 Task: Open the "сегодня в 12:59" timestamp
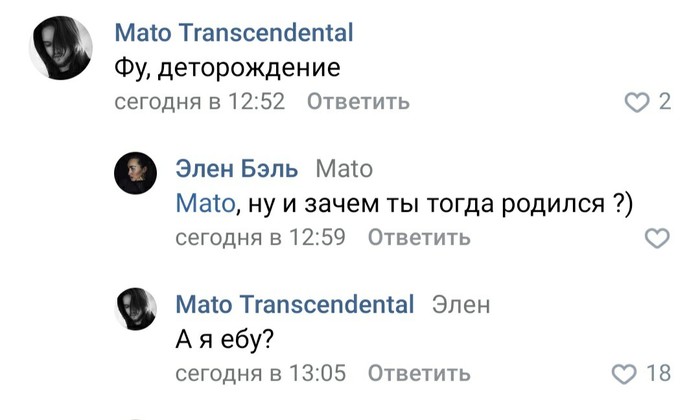point(260,238)
